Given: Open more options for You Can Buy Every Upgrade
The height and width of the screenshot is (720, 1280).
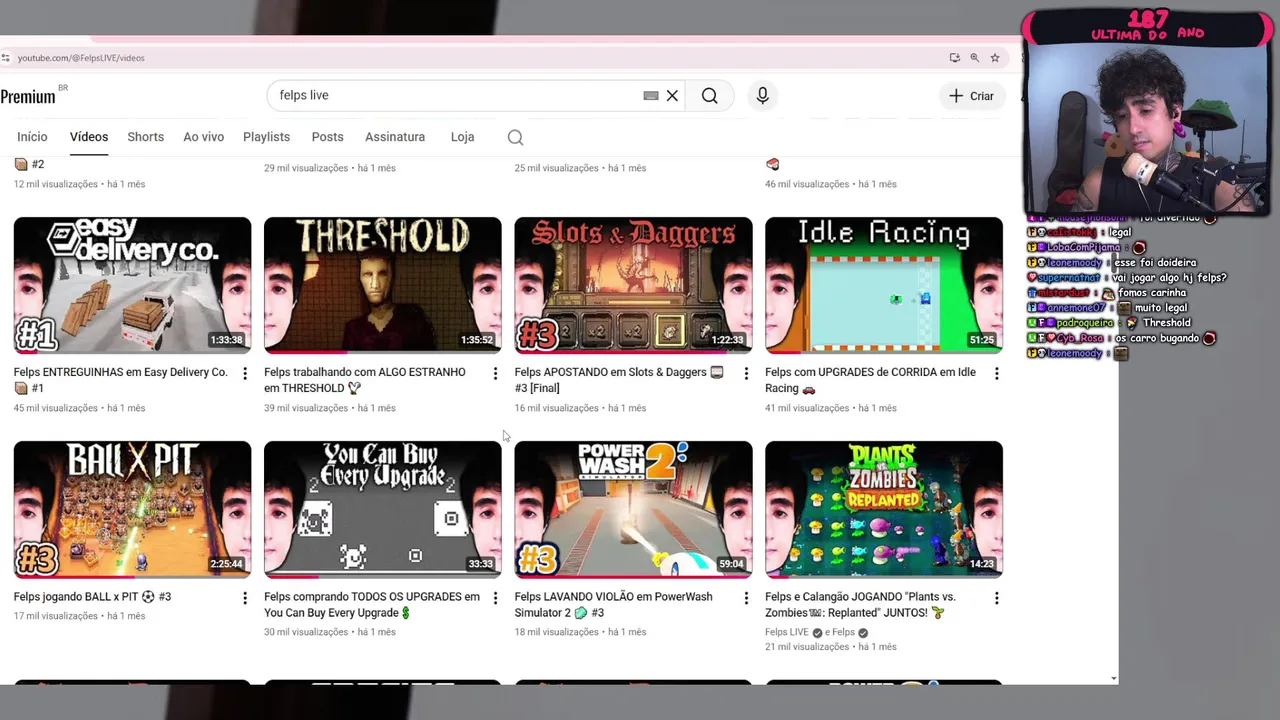Looking at the screenshot, I should (x=495, y=598).
